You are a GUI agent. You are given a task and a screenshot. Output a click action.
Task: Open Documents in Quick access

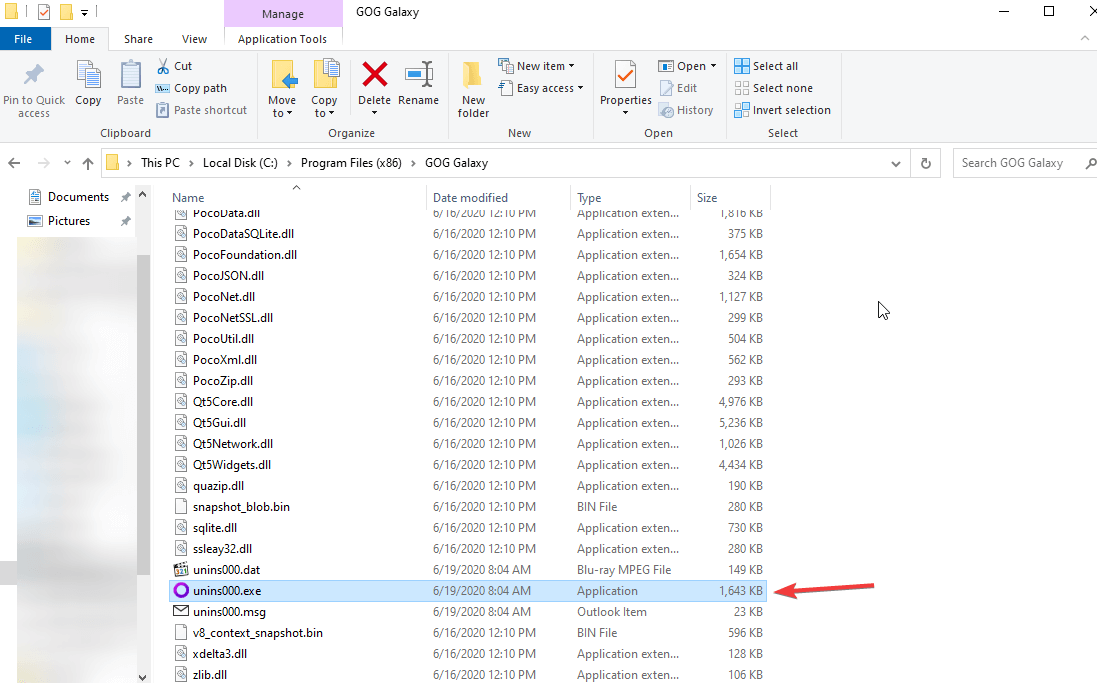tap(78, 197)
